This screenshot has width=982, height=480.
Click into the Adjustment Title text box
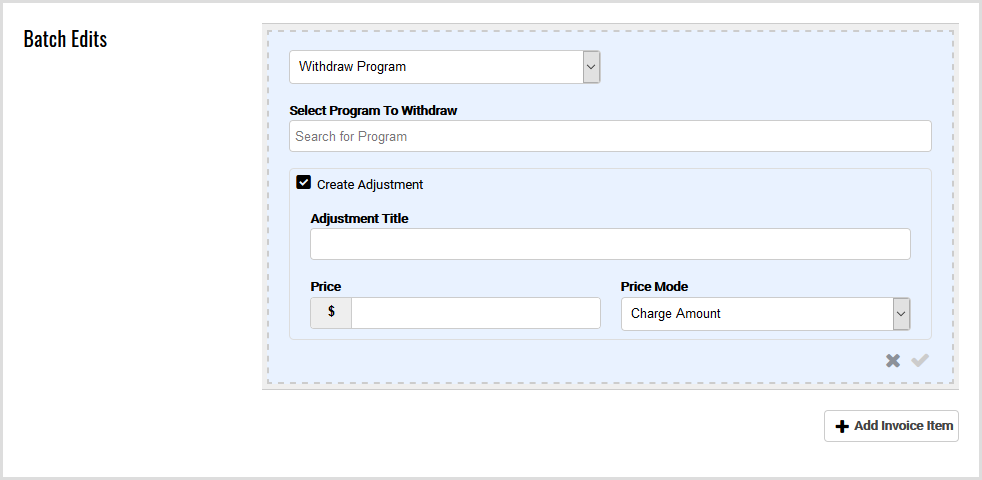(x=610, y=244)
